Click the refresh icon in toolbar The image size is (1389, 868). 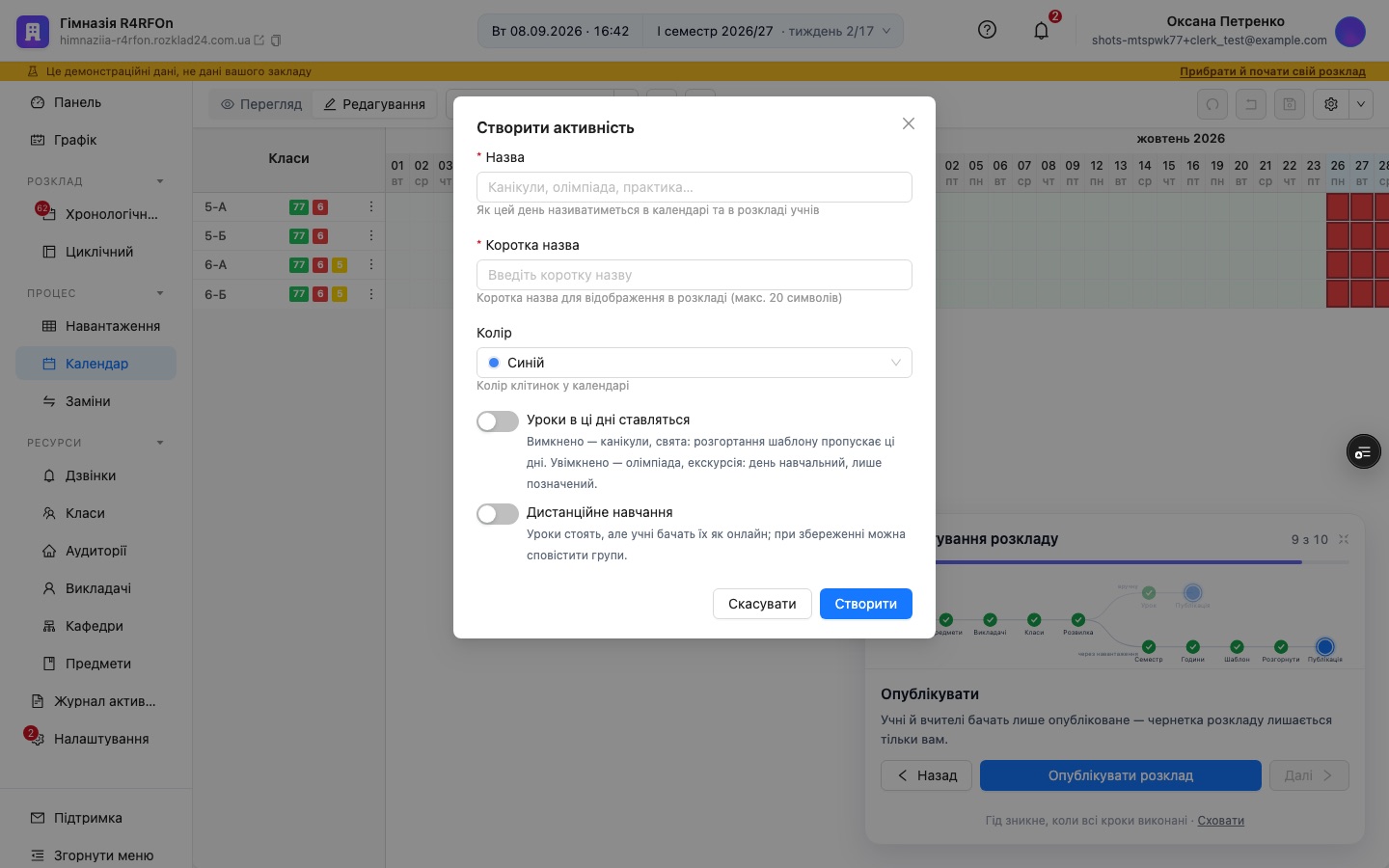click(1212, 104)
